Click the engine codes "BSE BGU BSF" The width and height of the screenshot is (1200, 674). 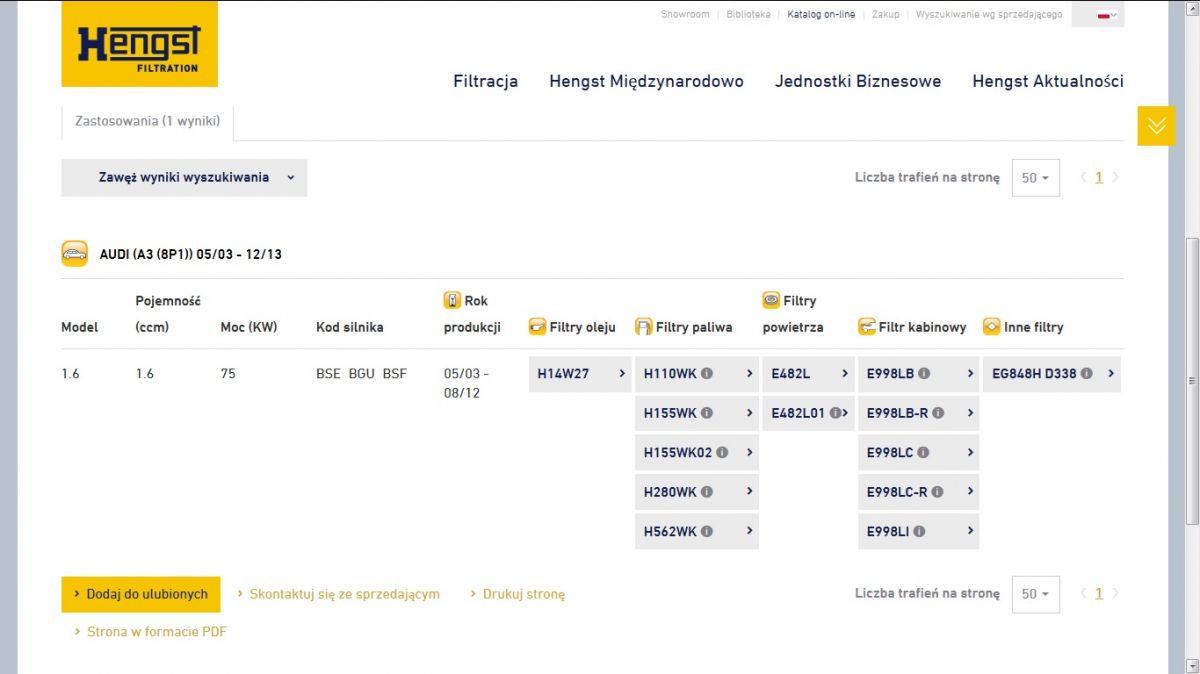[x=361, y=374]
